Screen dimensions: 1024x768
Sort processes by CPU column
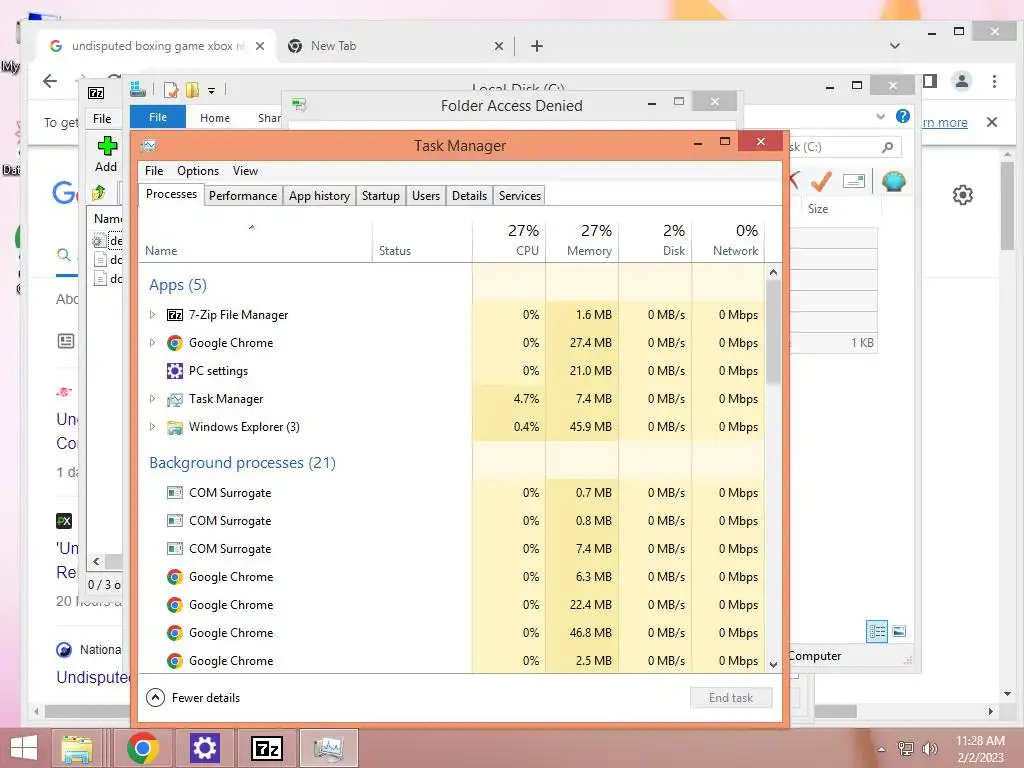[509, 240]
